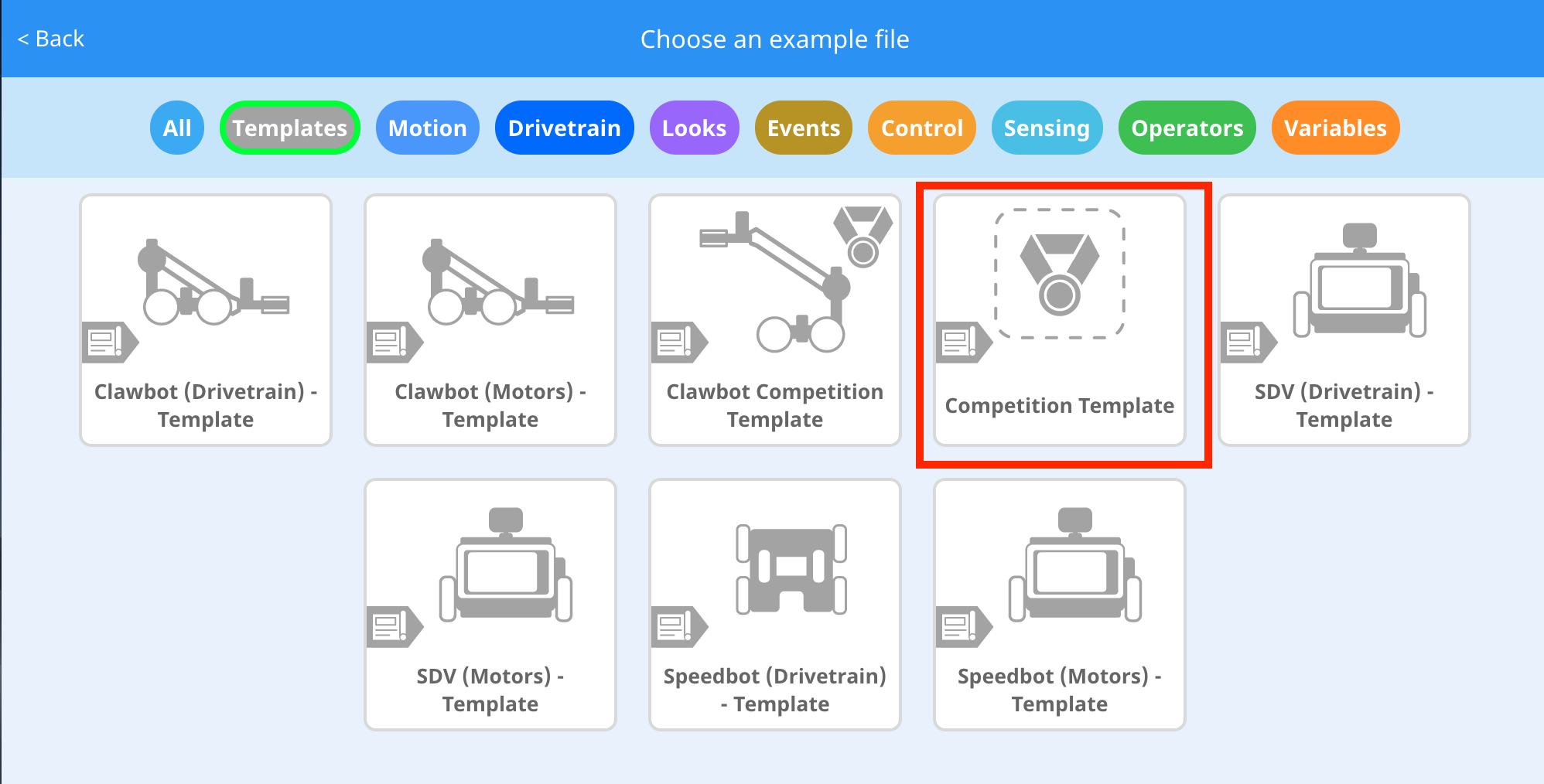Enable the Motion category filter
This screenshot has height=784, width=1544.
click(x=427, y=128)
